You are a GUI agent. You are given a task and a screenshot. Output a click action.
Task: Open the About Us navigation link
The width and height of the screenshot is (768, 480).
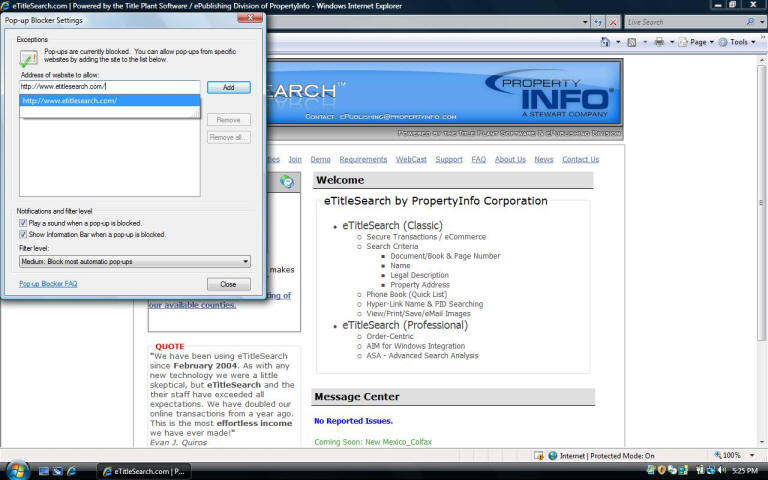[510, 160]
